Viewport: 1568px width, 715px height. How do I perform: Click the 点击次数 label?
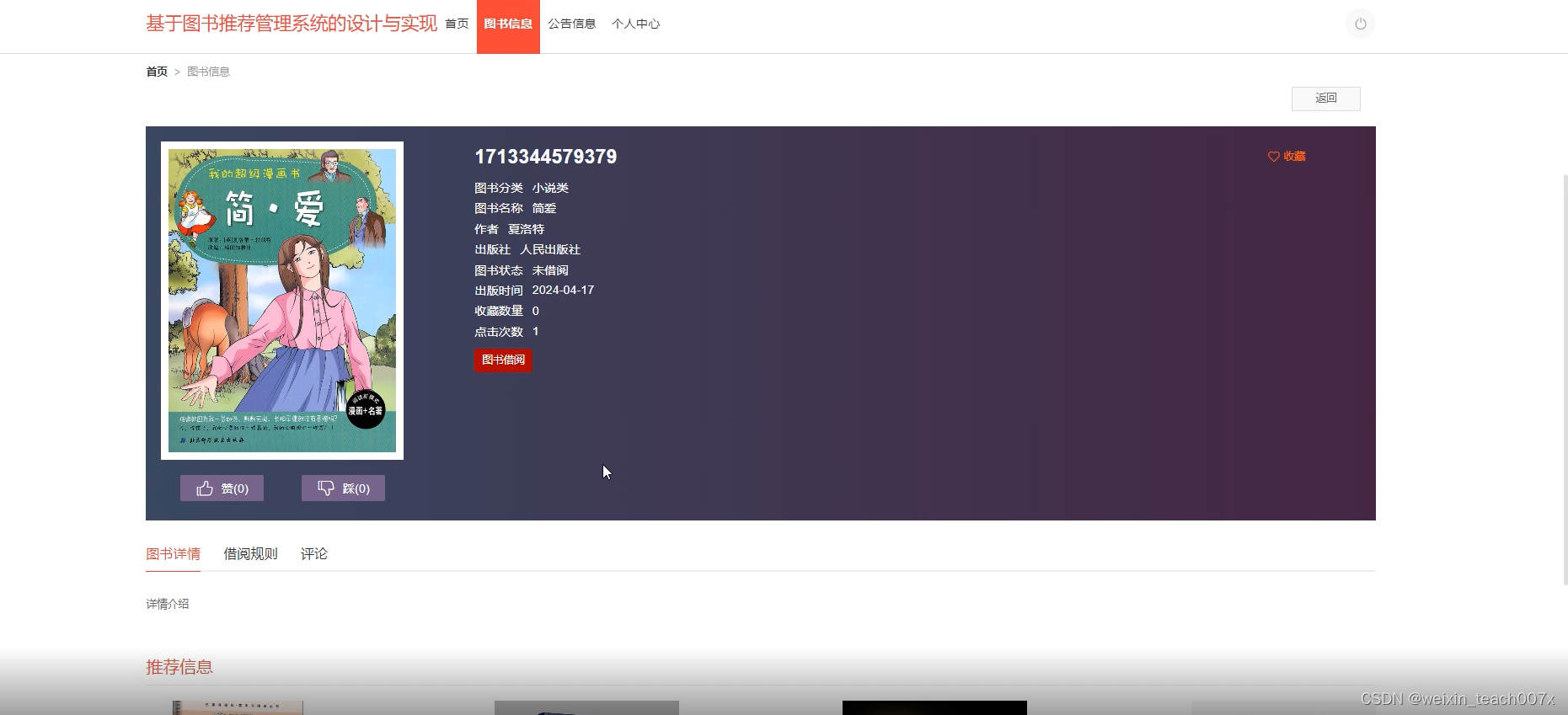[x=499, y=332]
